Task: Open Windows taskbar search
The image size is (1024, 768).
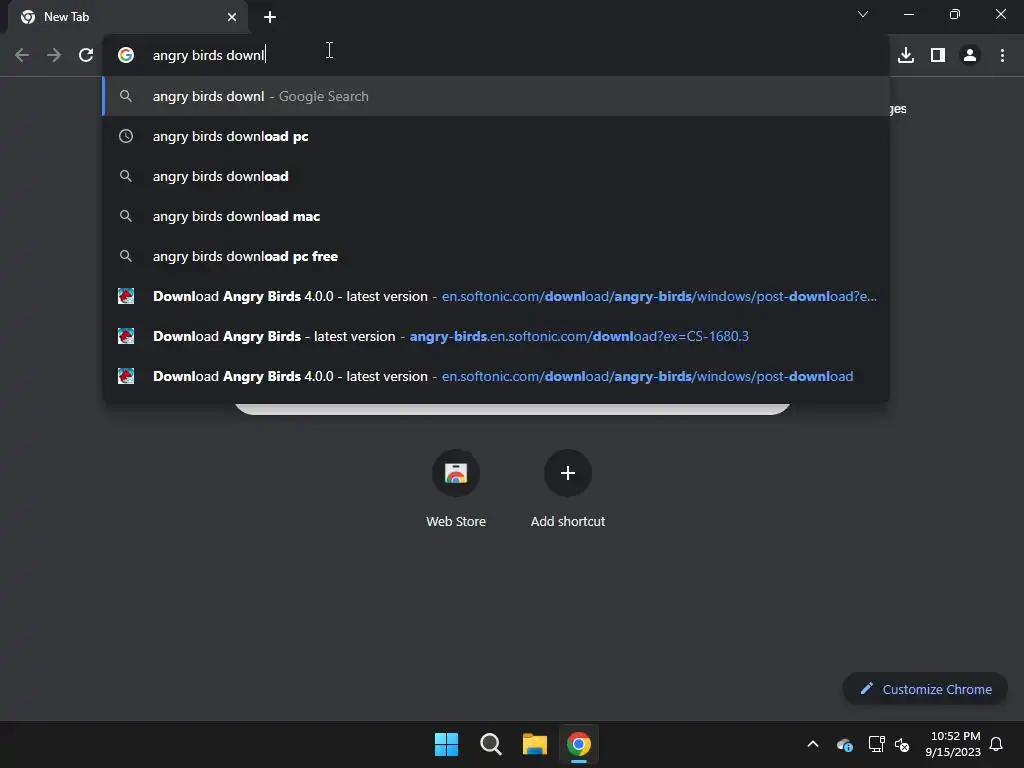Action: pyautogui.click(x=490, y=744)
